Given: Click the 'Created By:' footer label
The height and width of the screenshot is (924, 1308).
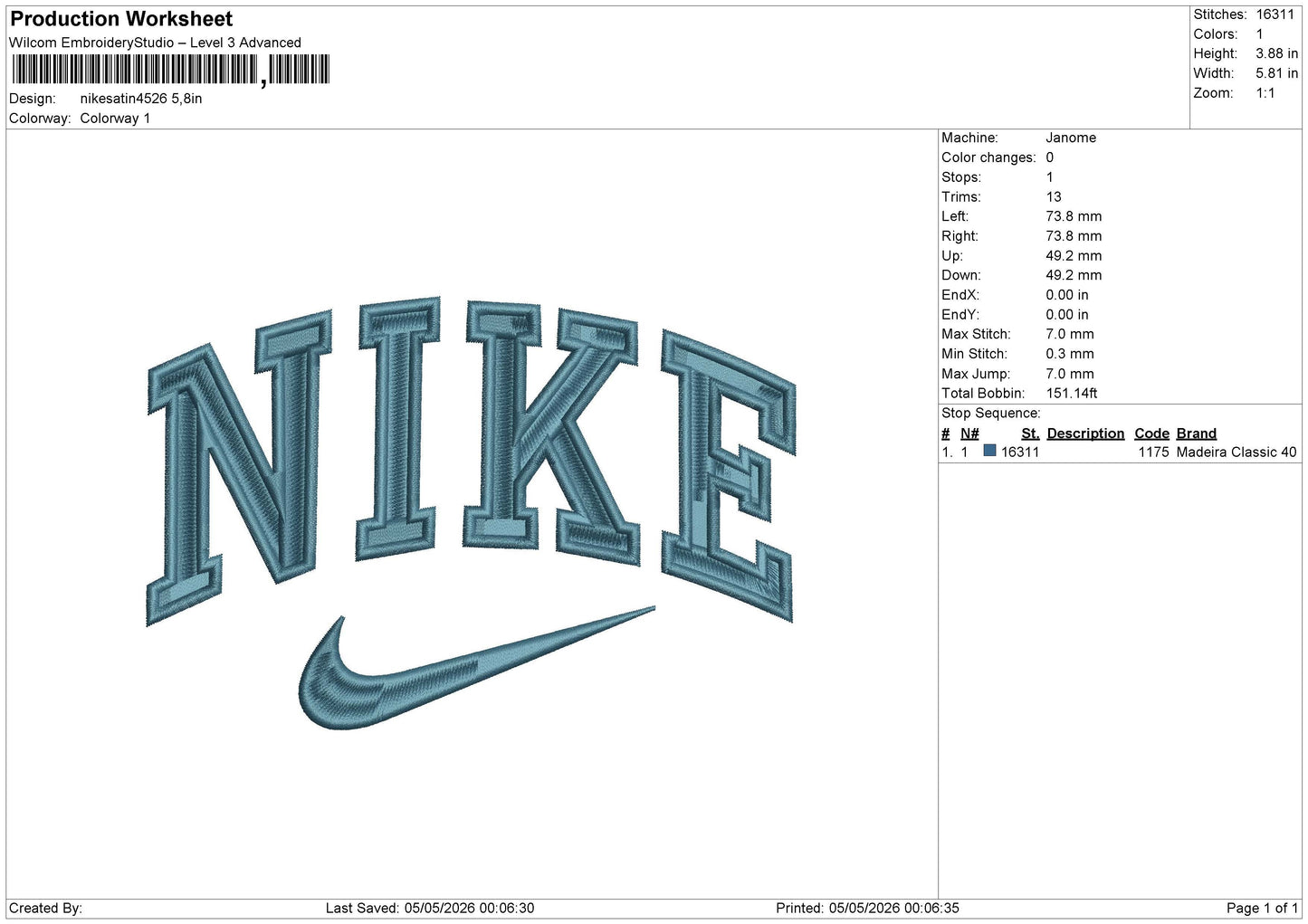Looking at the screenshot, I should (45, 909).
